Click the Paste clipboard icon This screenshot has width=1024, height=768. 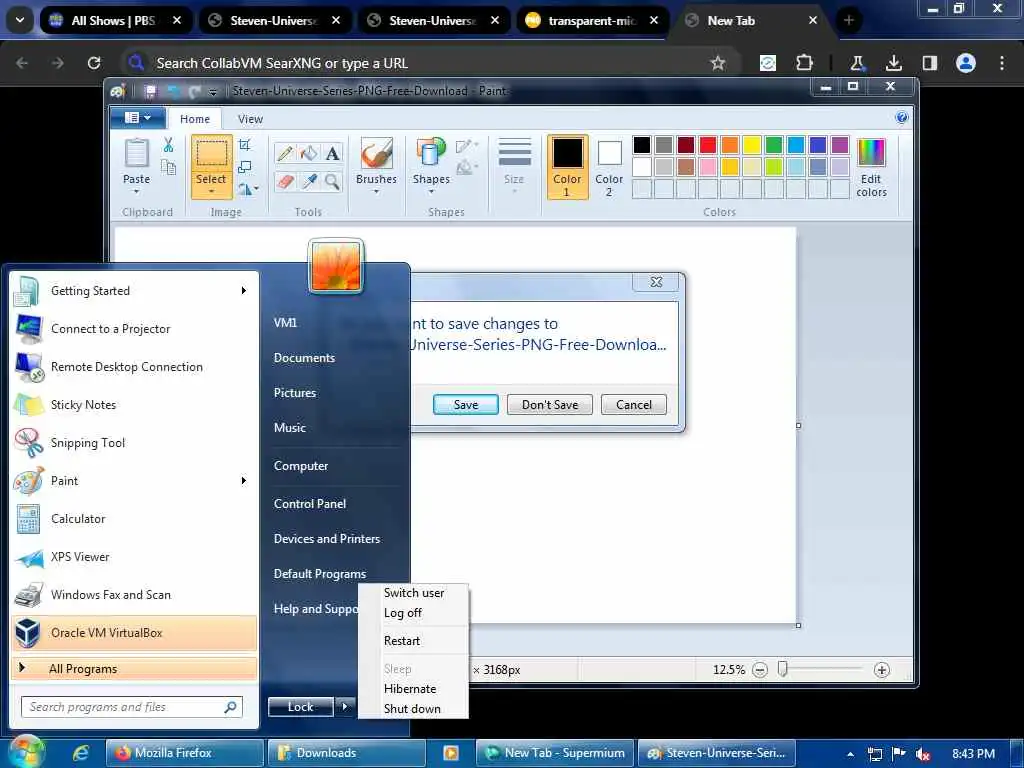click(136, 153)
